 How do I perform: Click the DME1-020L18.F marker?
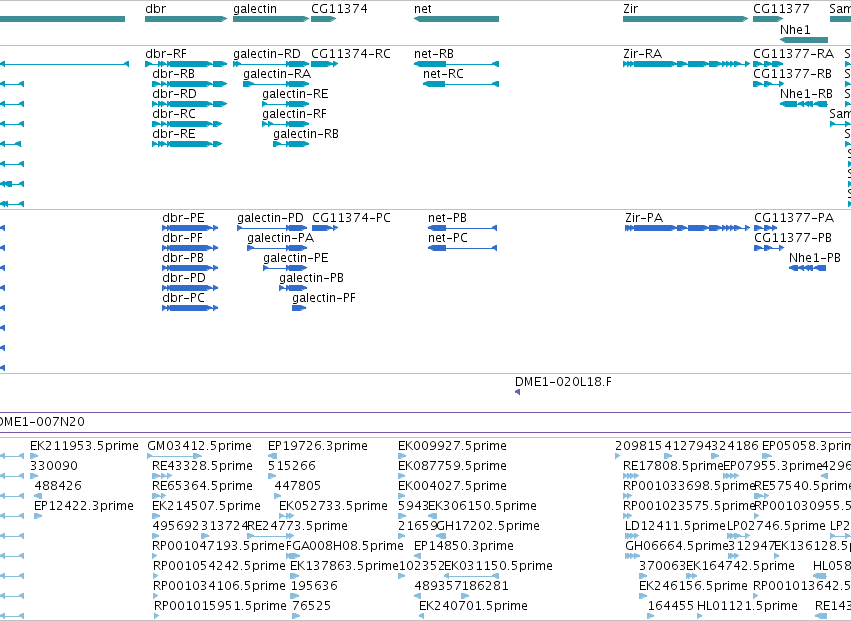pos(517,392)
